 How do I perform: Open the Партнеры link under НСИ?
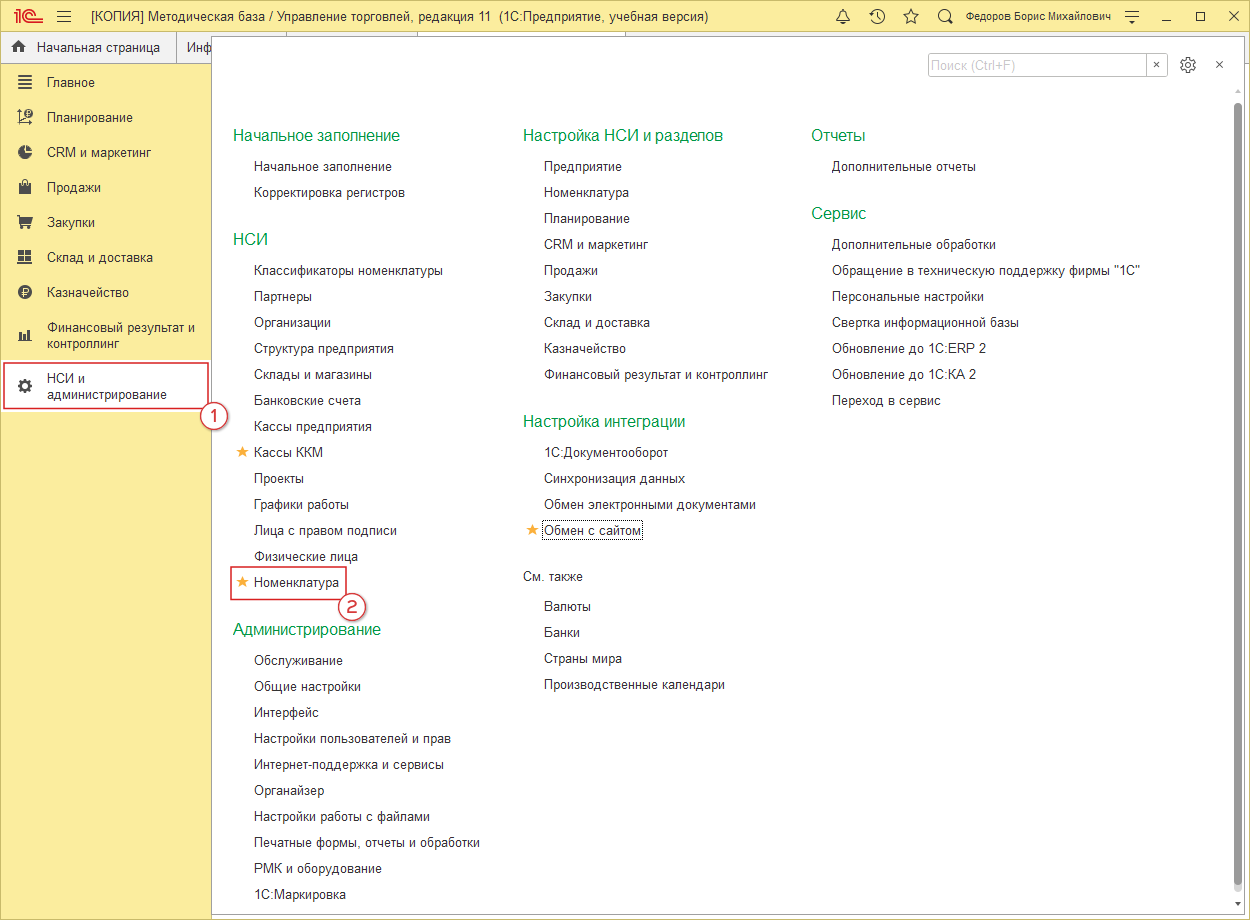282,297
